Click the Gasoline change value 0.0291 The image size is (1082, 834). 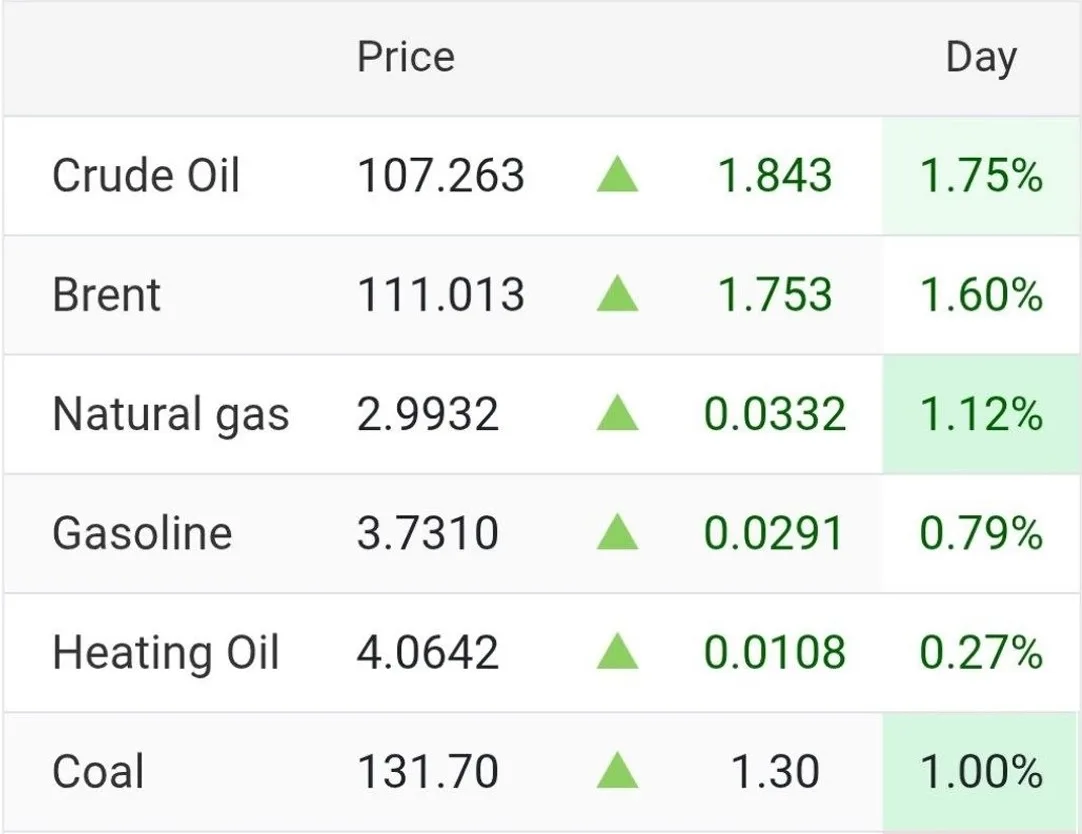(x=774, y=533)
